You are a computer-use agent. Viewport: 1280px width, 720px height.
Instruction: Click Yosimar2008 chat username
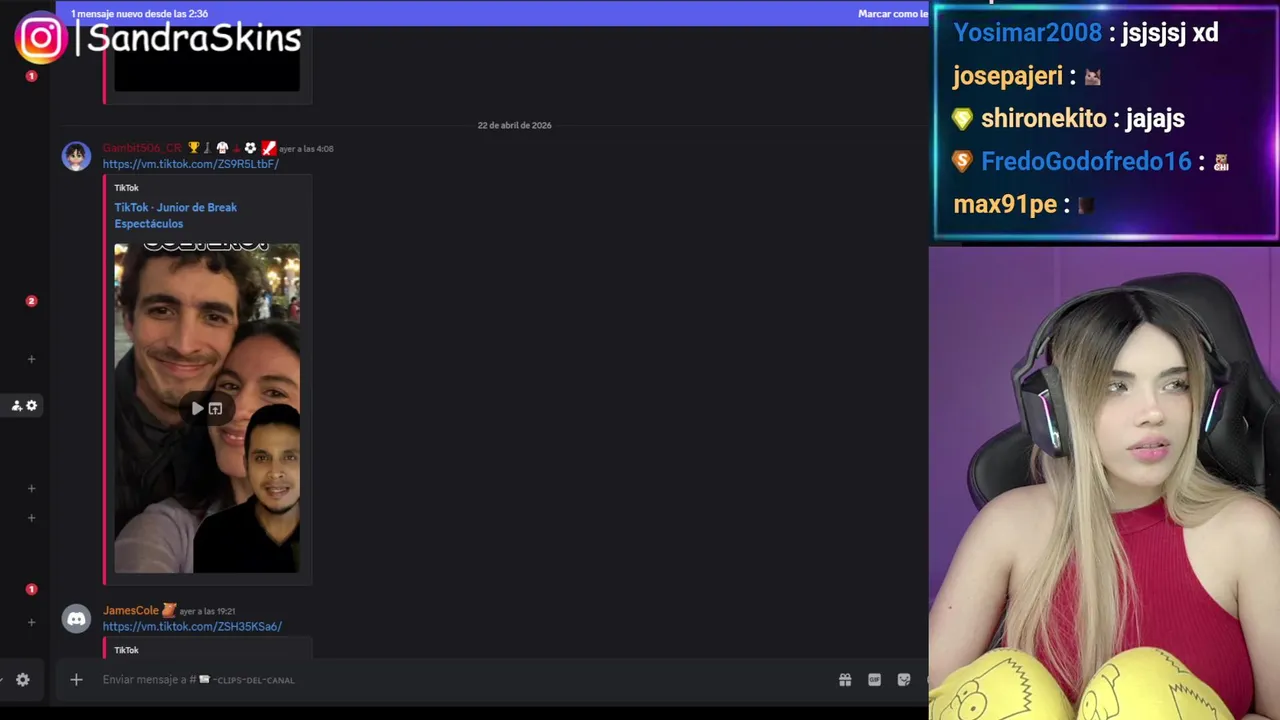coord(1028,32)
